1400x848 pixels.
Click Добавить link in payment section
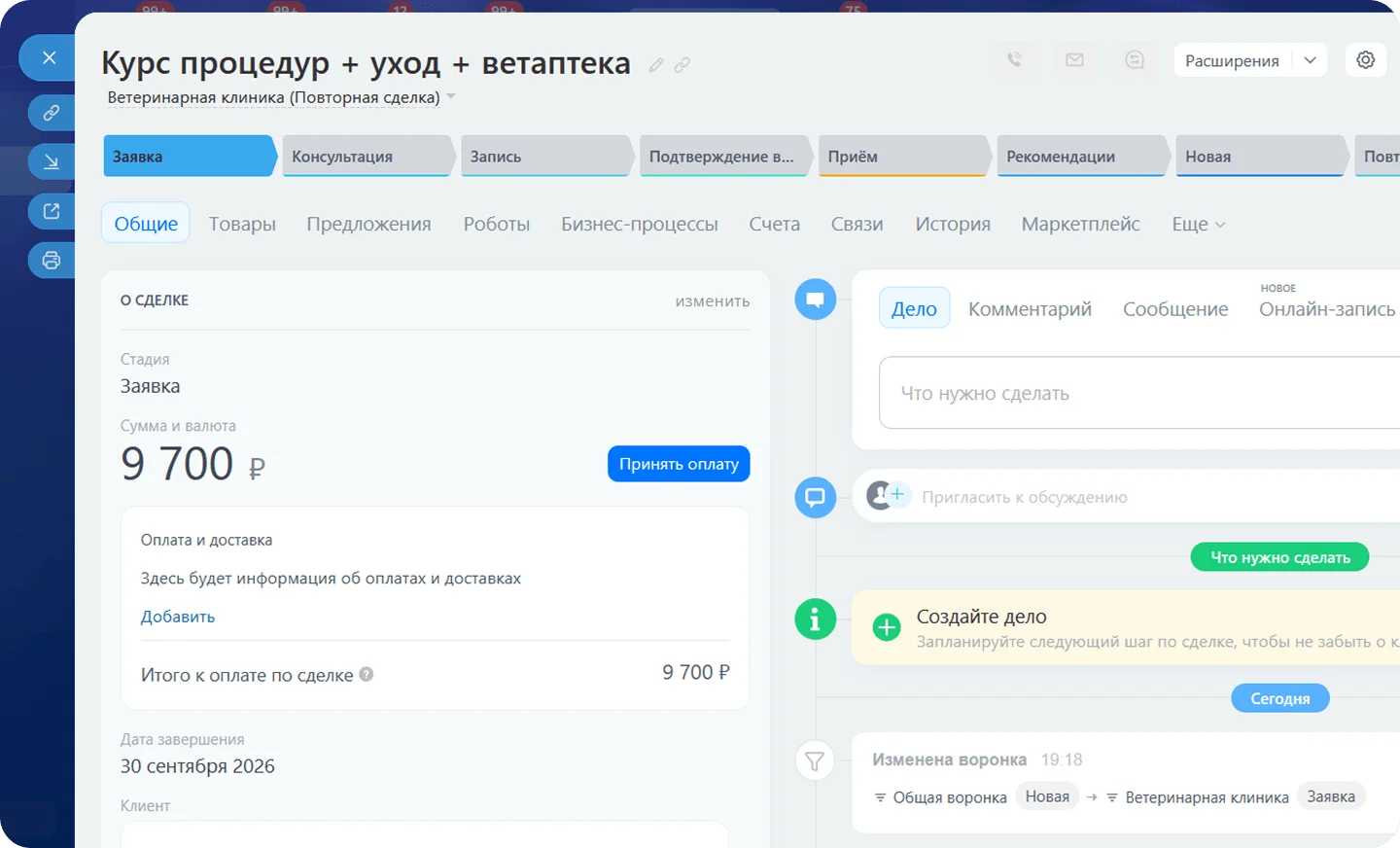pos(178,617)
